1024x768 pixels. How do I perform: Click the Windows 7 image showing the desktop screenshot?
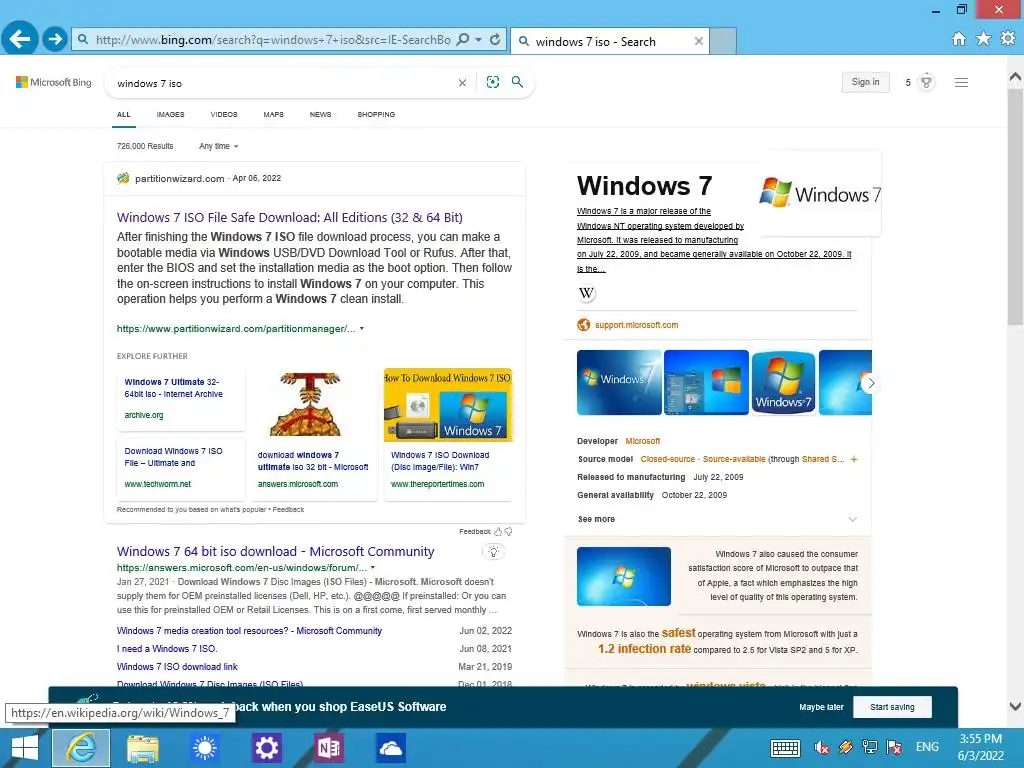pyautogui.click(x=706, y=383)
